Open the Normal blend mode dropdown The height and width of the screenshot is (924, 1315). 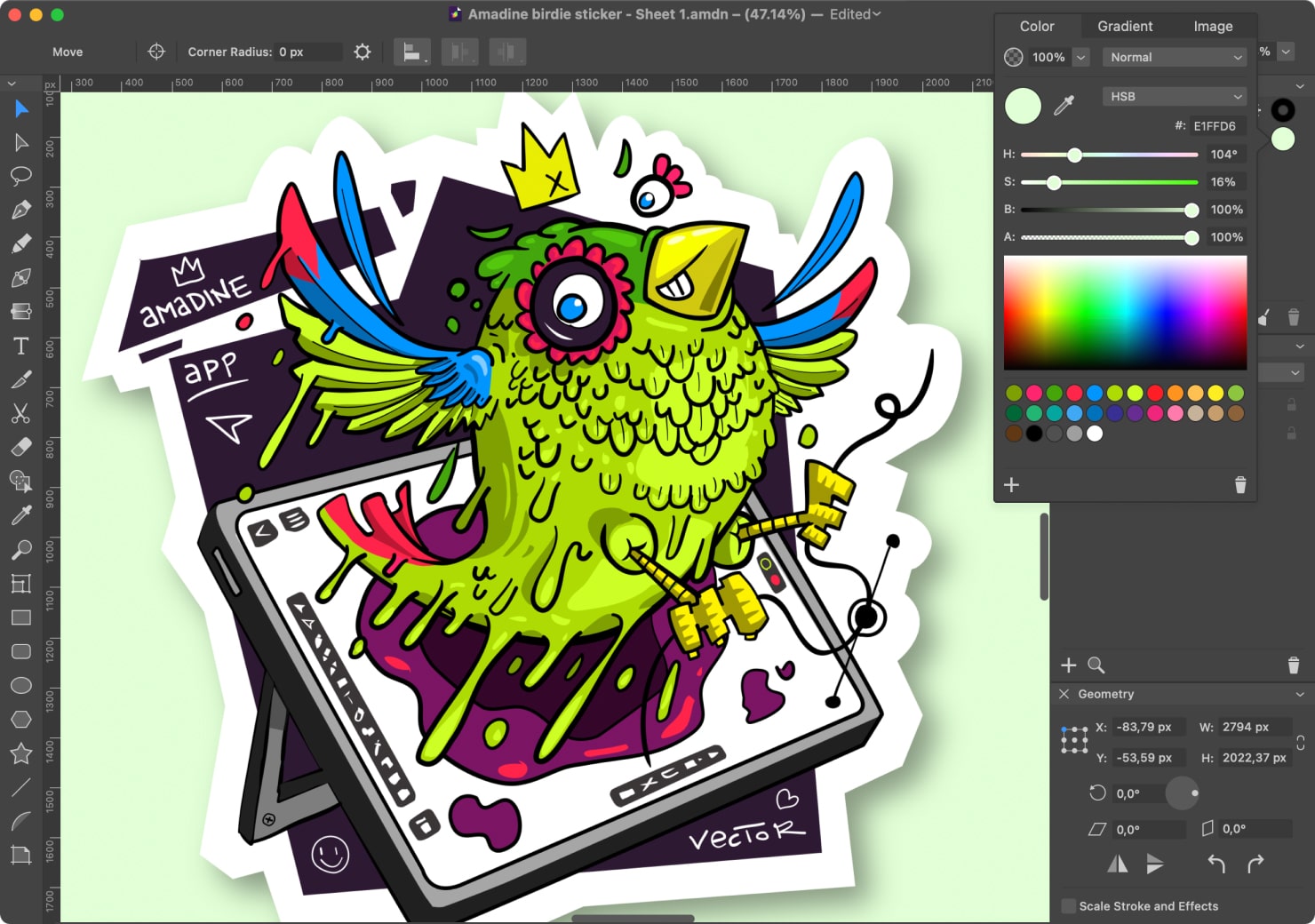click(1175, 57)
